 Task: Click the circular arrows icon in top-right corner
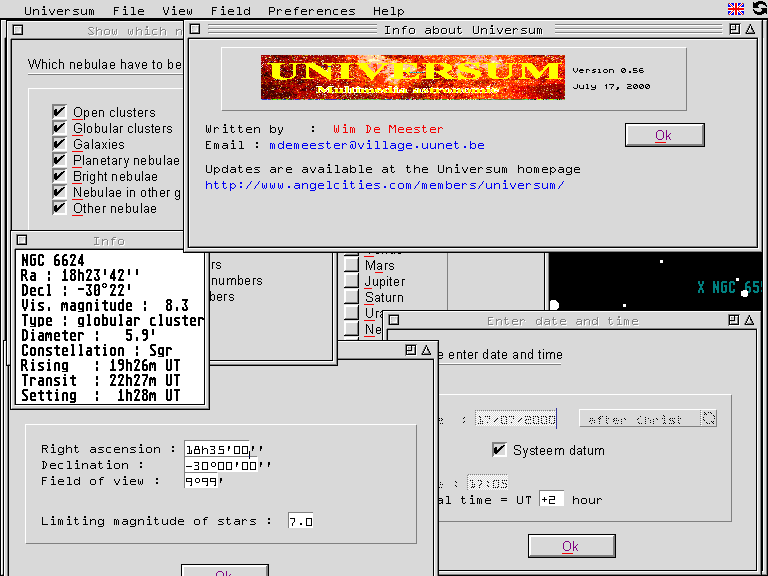[x=759, y=9]
